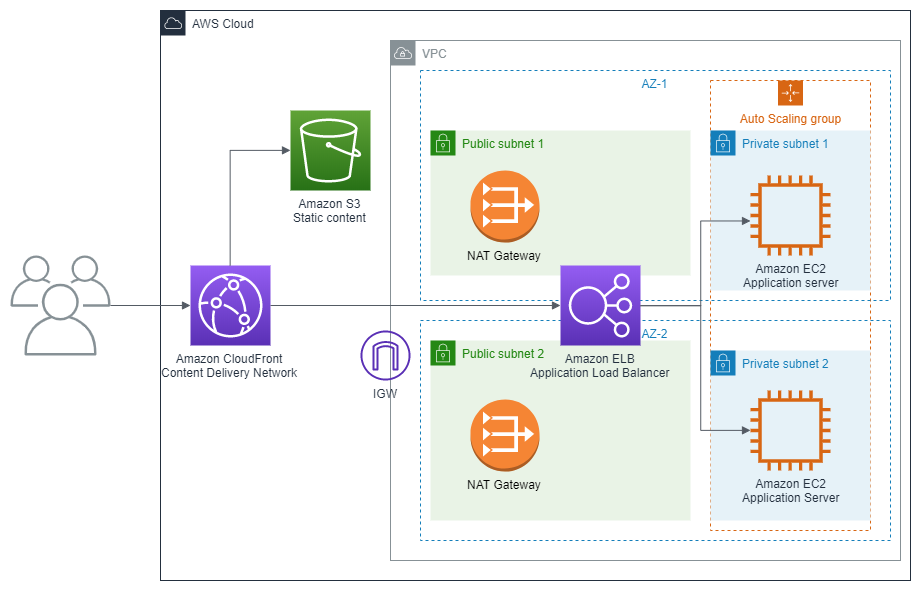The image size is (921, 592).
Task: Select the NAT Gateway icon in Public subnet 1
Action: coord(505,206)
